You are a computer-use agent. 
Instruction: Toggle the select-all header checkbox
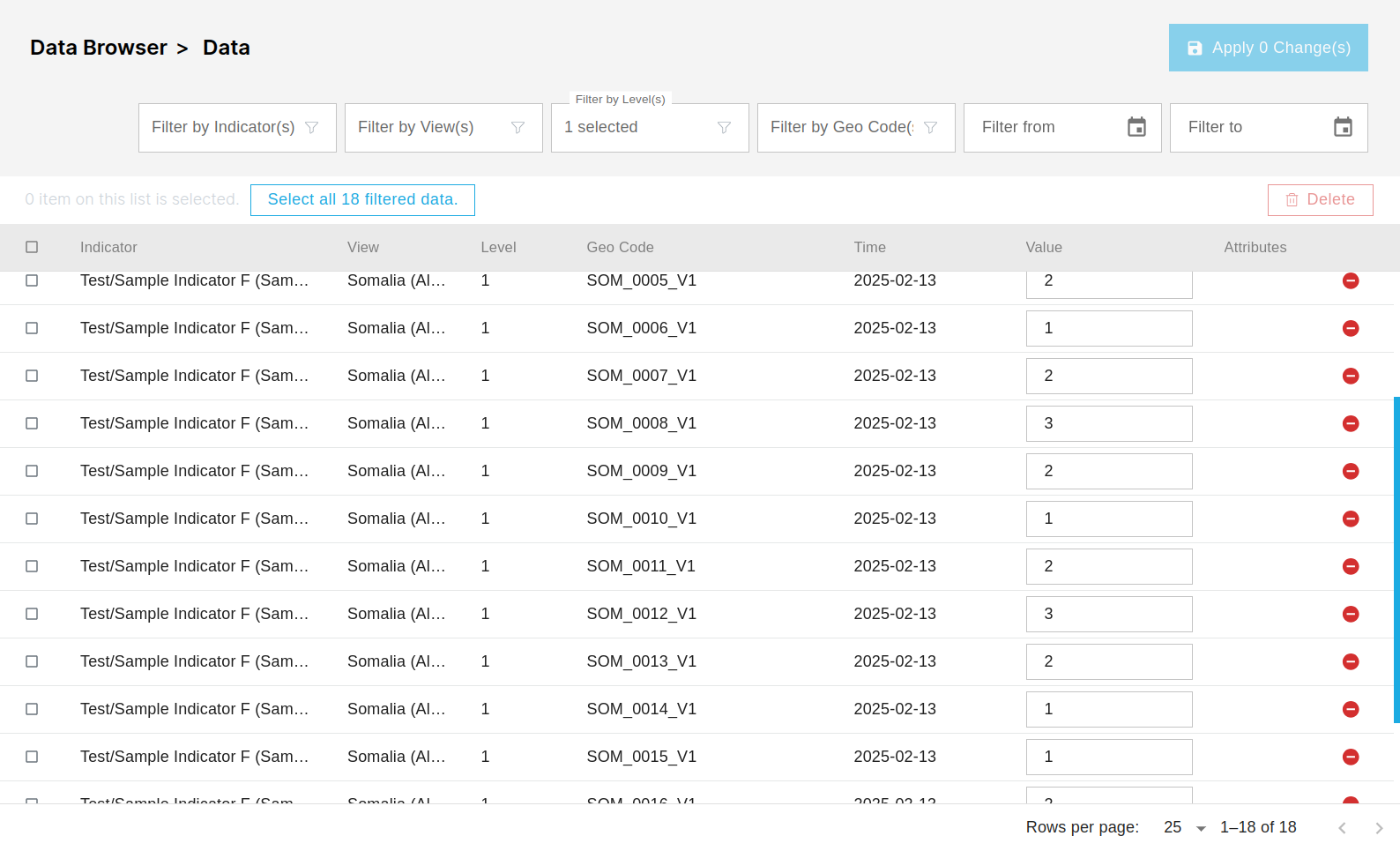pos(32,247)
